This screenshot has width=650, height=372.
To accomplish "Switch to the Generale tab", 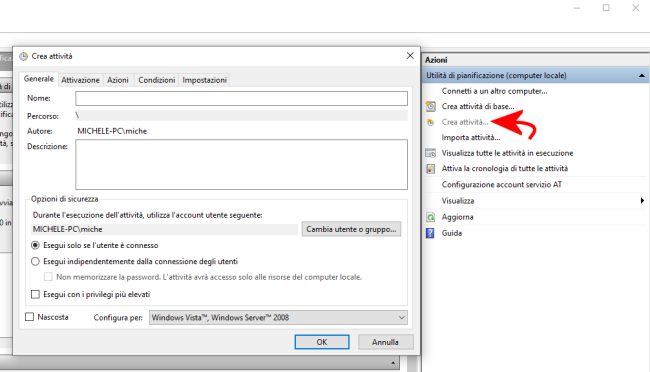I will (39, 79).
